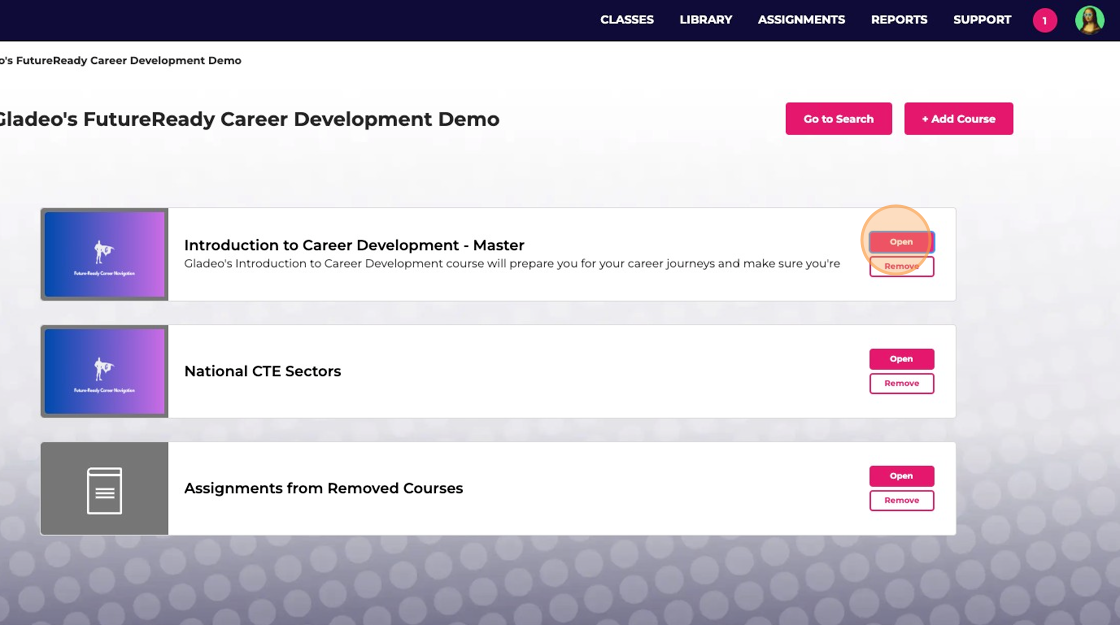The image size is (1120, 625).
Task: Click the + Add Course button
Action: click(958, 119)
